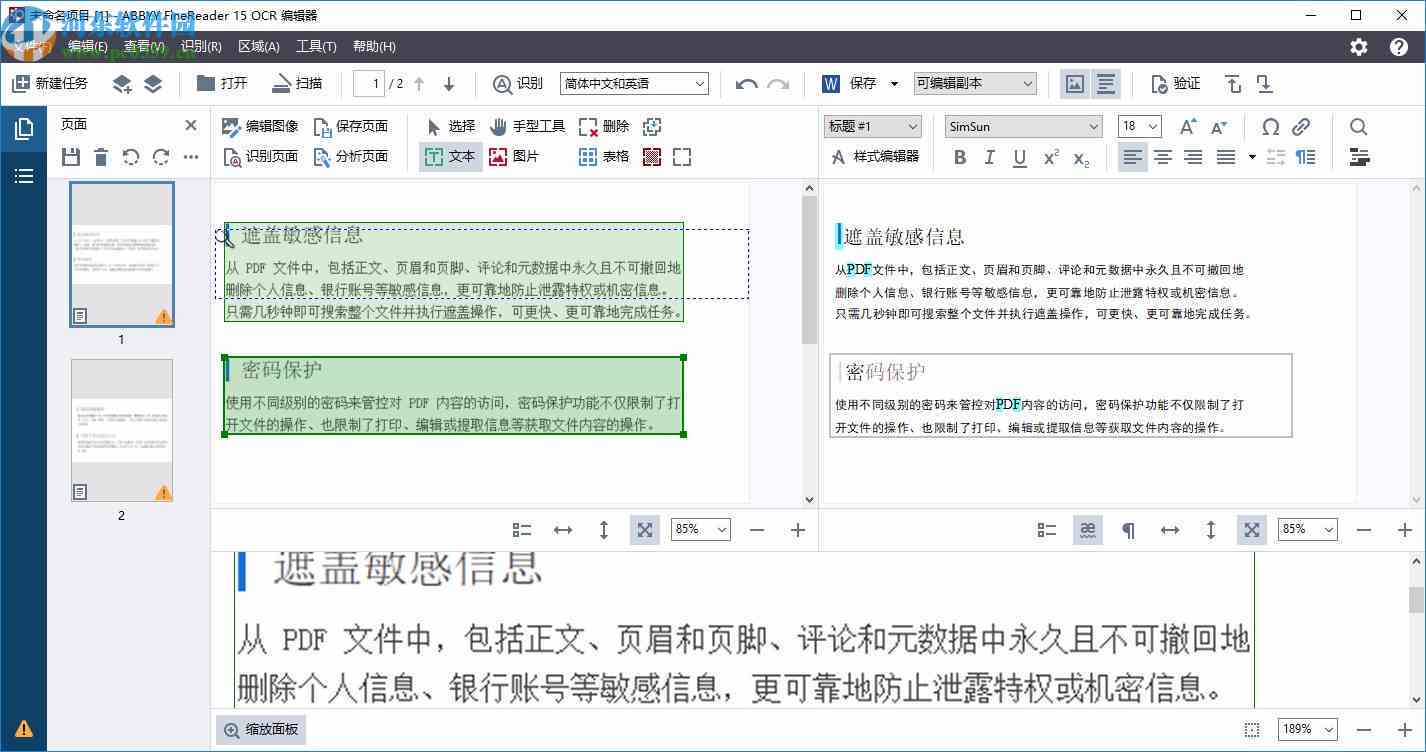This screenshot has width=1426, height=752.
Task: Open the OCR language dropdown 简体中文和英语
Action: 634,84
